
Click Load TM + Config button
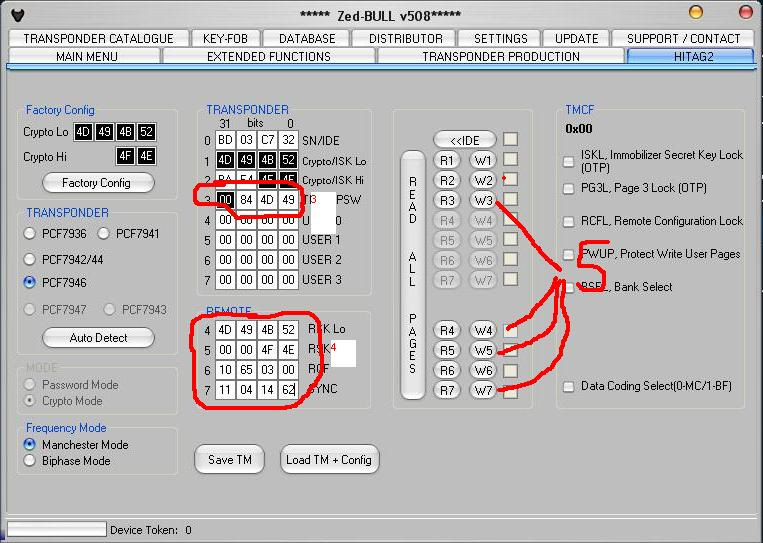click(x=329, y=459)
